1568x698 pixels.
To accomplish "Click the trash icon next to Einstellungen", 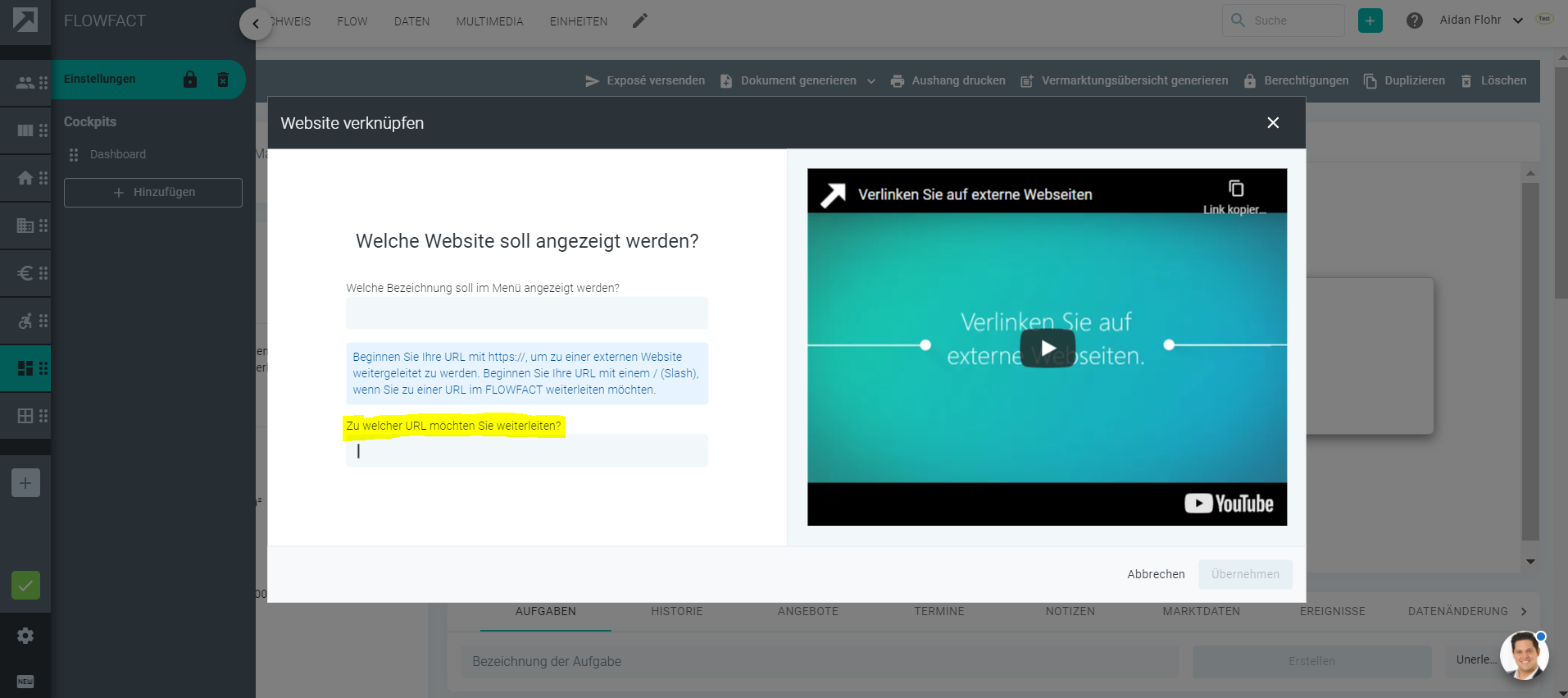I will pyautogui.click(x=223, y=80).
